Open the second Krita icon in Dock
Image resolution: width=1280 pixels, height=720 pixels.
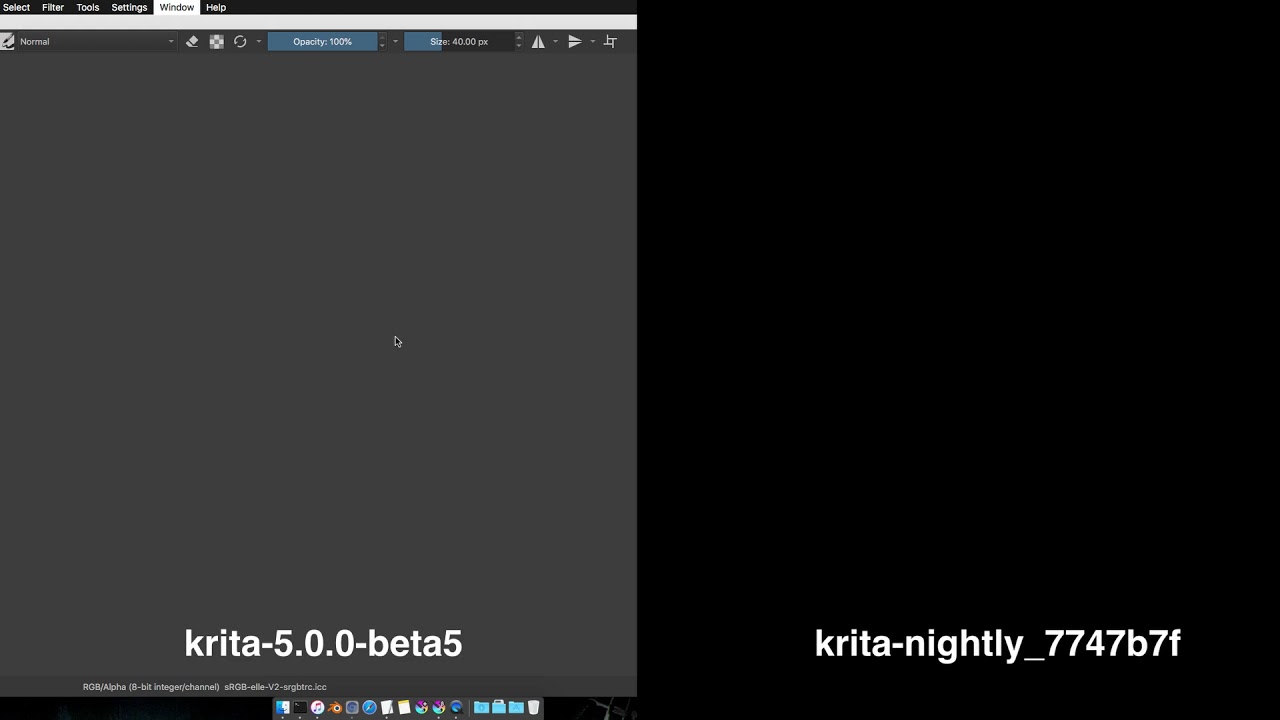click(x=438, y=708)
